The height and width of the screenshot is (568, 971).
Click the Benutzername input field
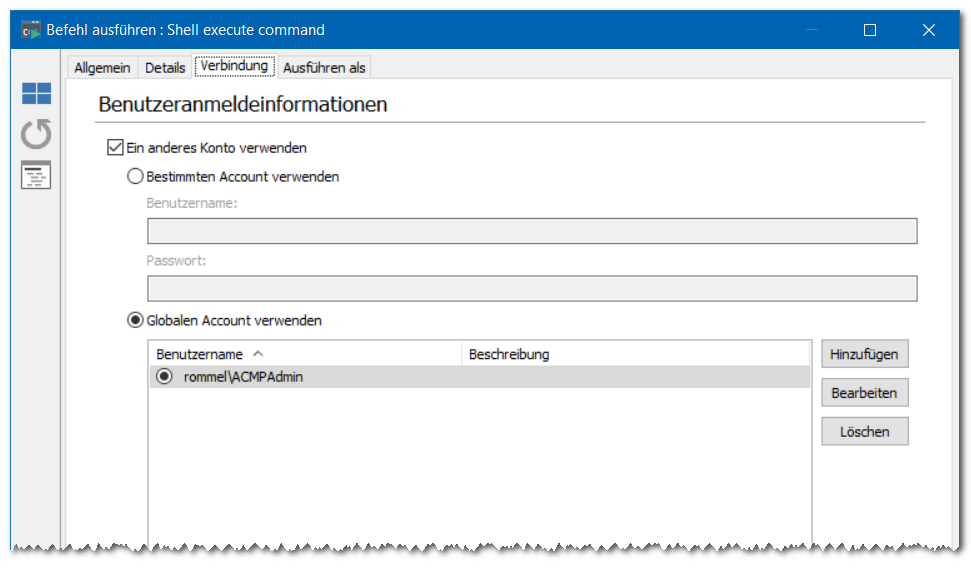coord(532,231)
